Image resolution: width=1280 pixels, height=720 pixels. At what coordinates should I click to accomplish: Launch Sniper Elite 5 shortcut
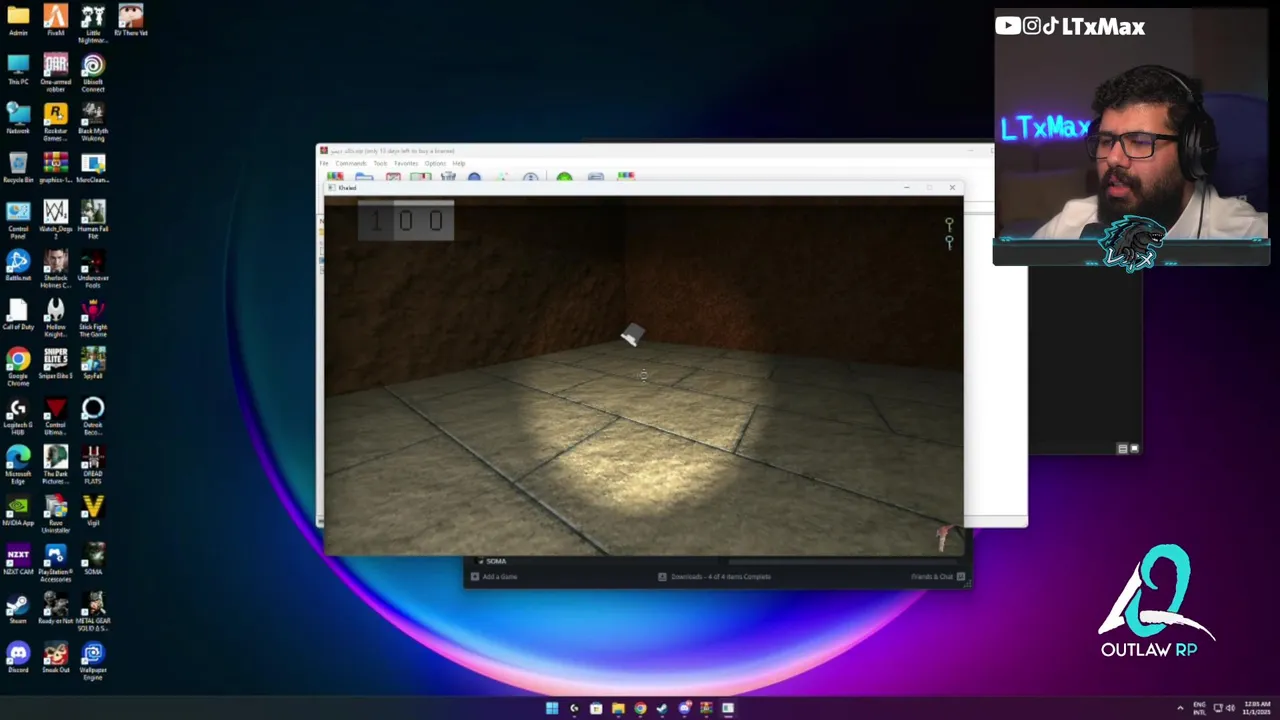(56, 363)
